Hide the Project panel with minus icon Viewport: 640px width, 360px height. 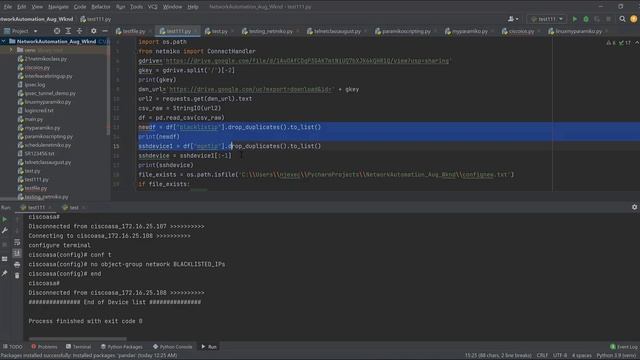(105, 31)
